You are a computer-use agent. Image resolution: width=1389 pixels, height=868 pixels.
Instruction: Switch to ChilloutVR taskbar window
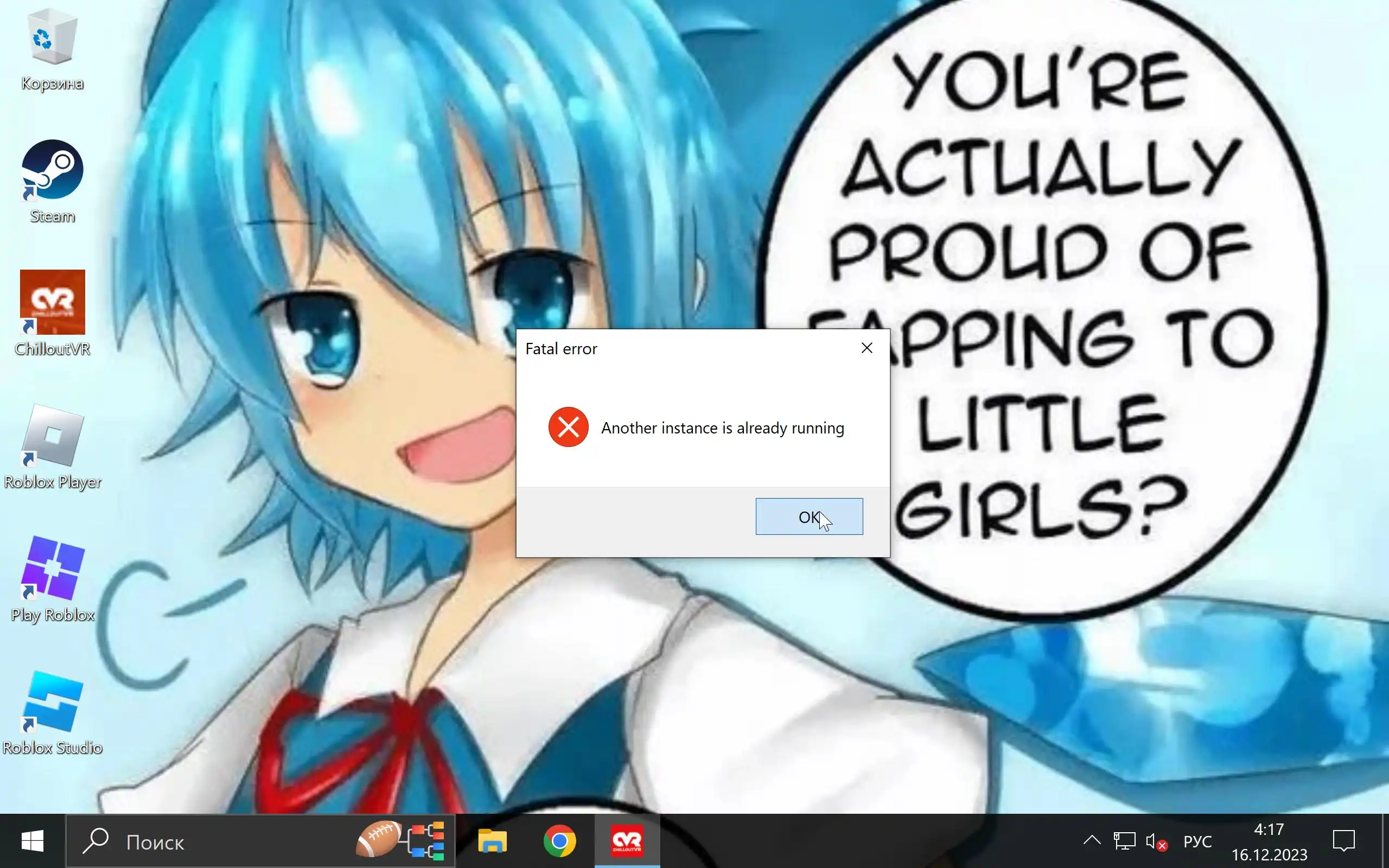coord(627,841)
